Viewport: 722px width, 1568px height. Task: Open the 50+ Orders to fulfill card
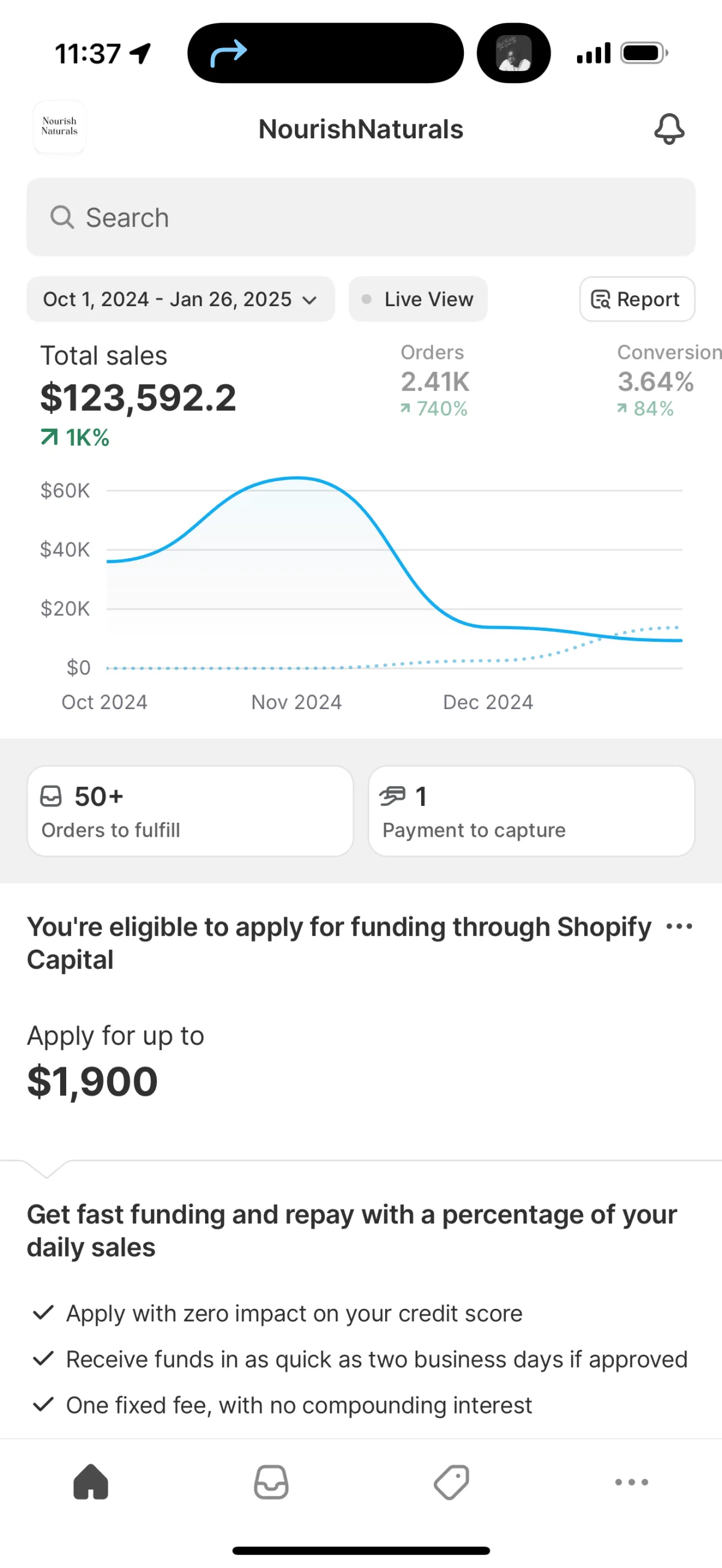[190, 811]
